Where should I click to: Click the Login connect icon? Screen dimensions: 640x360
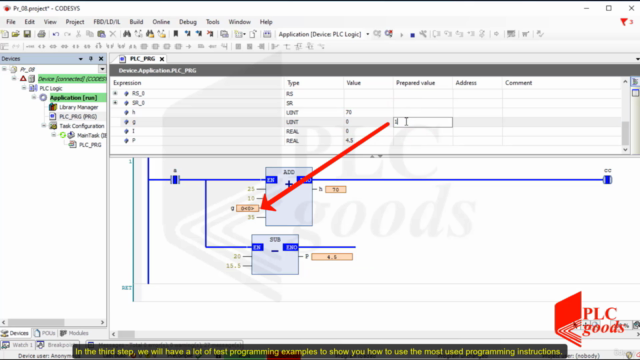[377, 34]
